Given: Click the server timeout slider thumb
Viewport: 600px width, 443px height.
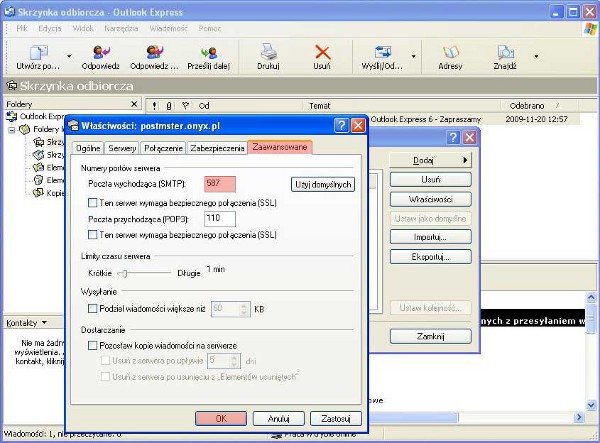Looking at the screenshot, I should (124, 273).
